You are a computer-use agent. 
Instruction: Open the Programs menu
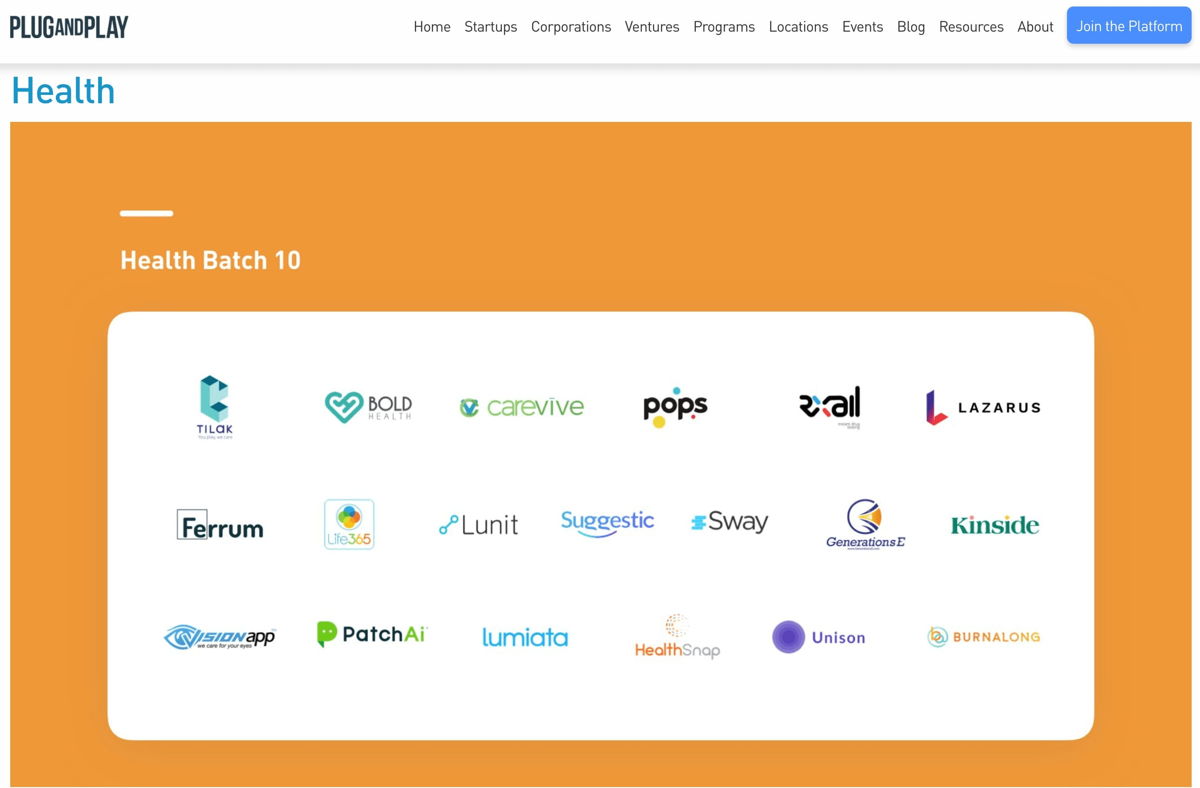[x=724, y=27]
